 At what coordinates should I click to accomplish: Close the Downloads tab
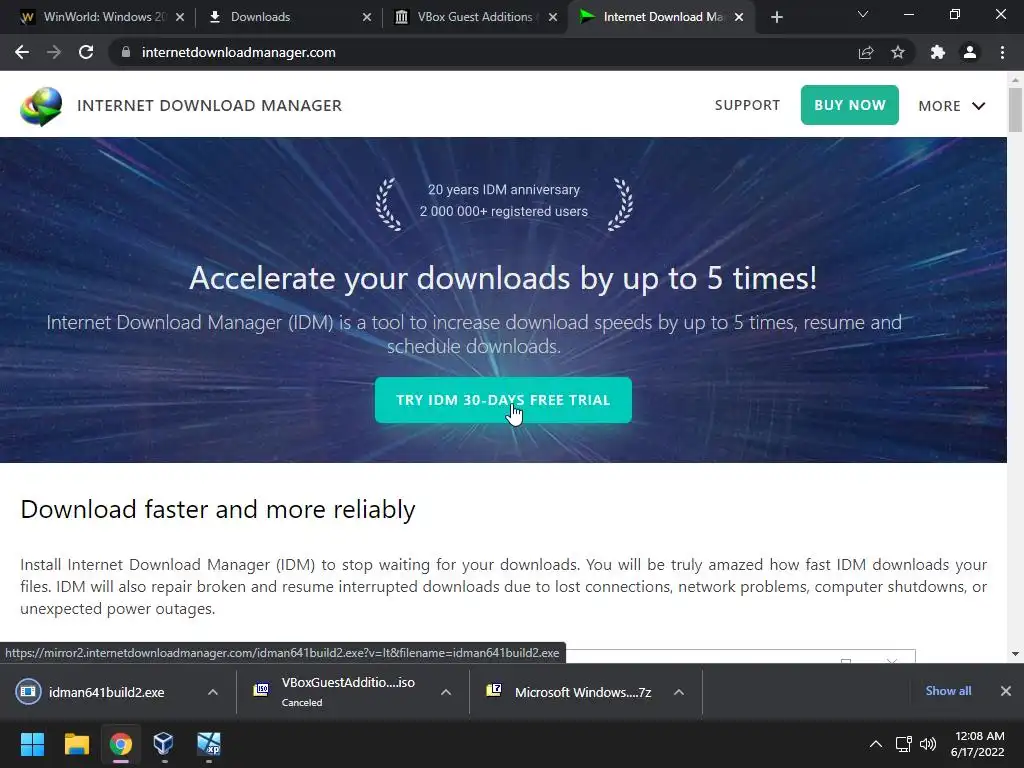click(x=367, y=17)
